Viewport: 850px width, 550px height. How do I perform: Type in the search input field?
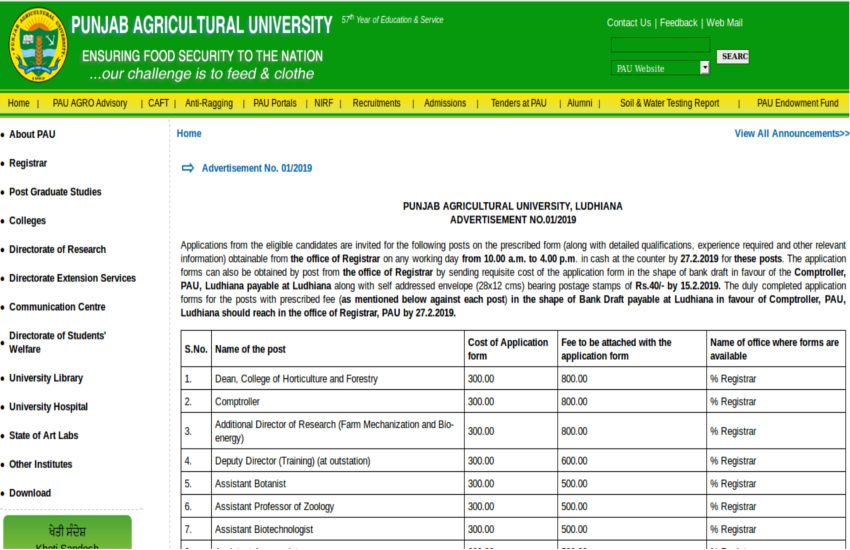pos(660,45)
